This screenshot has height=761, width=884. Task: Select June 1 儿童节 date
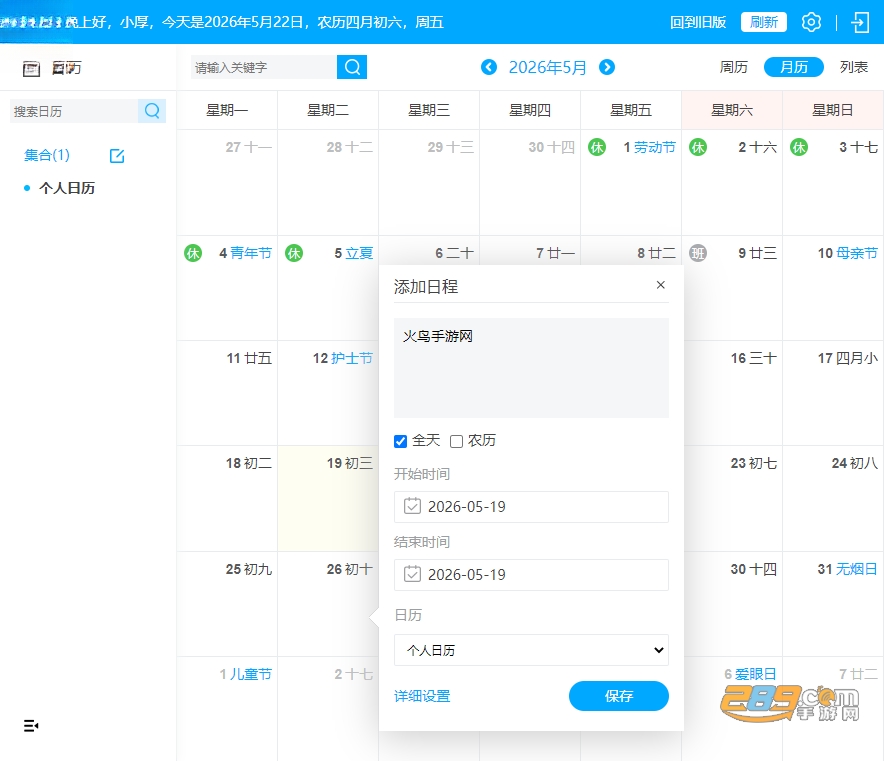coord(245,674)
